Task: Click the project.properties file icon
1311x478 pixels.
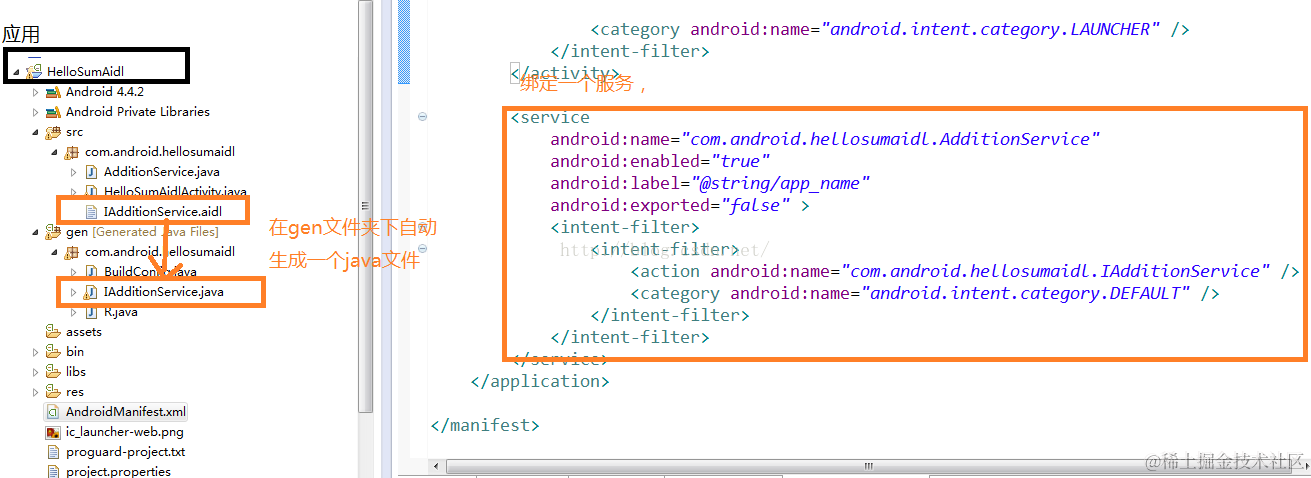Action: click(53, 471)
